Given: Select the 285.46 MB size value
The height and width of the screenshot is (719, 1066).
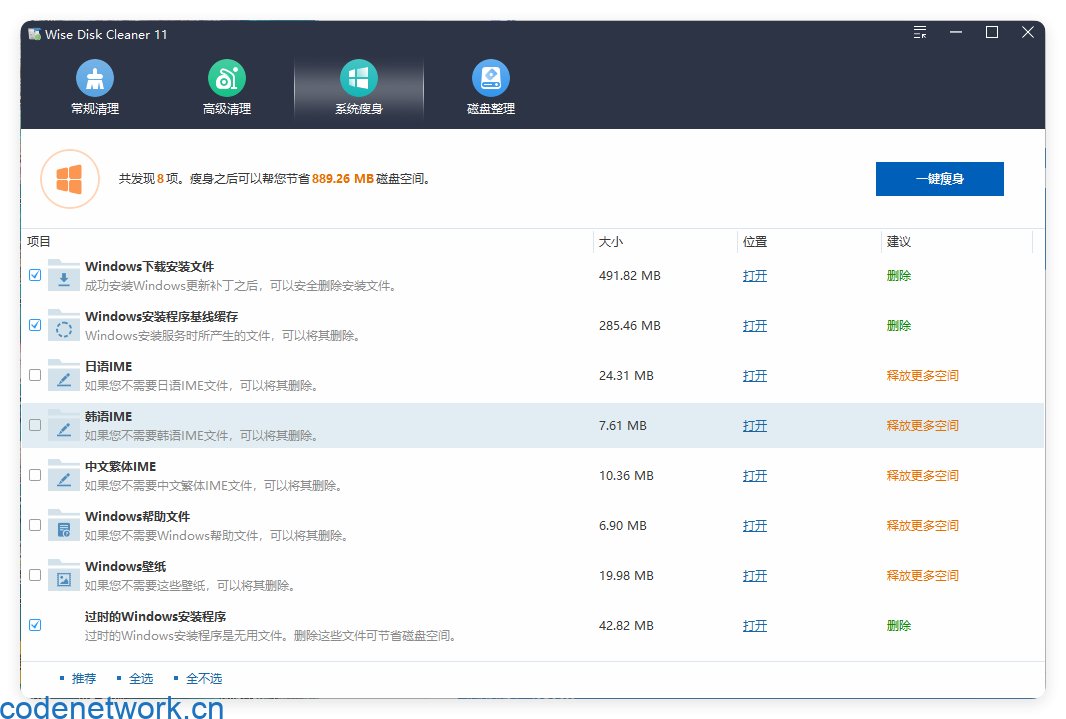Looking at the screenshot, I should pyautogui.click(x=630, y=326).
